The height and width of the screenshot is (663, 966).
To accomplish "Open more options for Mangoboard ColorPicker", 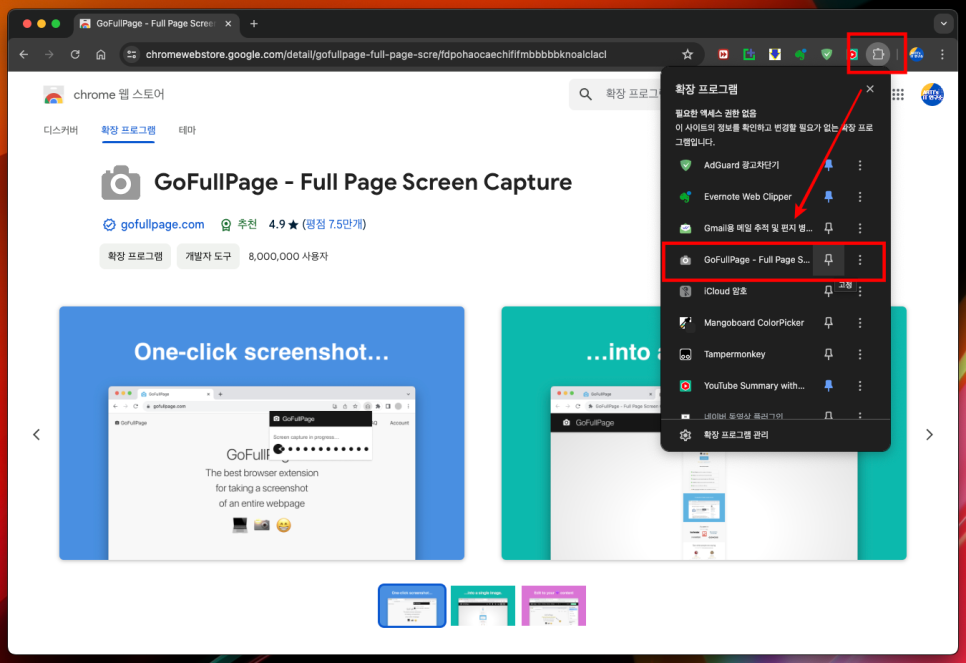I will tap(859, 322).
